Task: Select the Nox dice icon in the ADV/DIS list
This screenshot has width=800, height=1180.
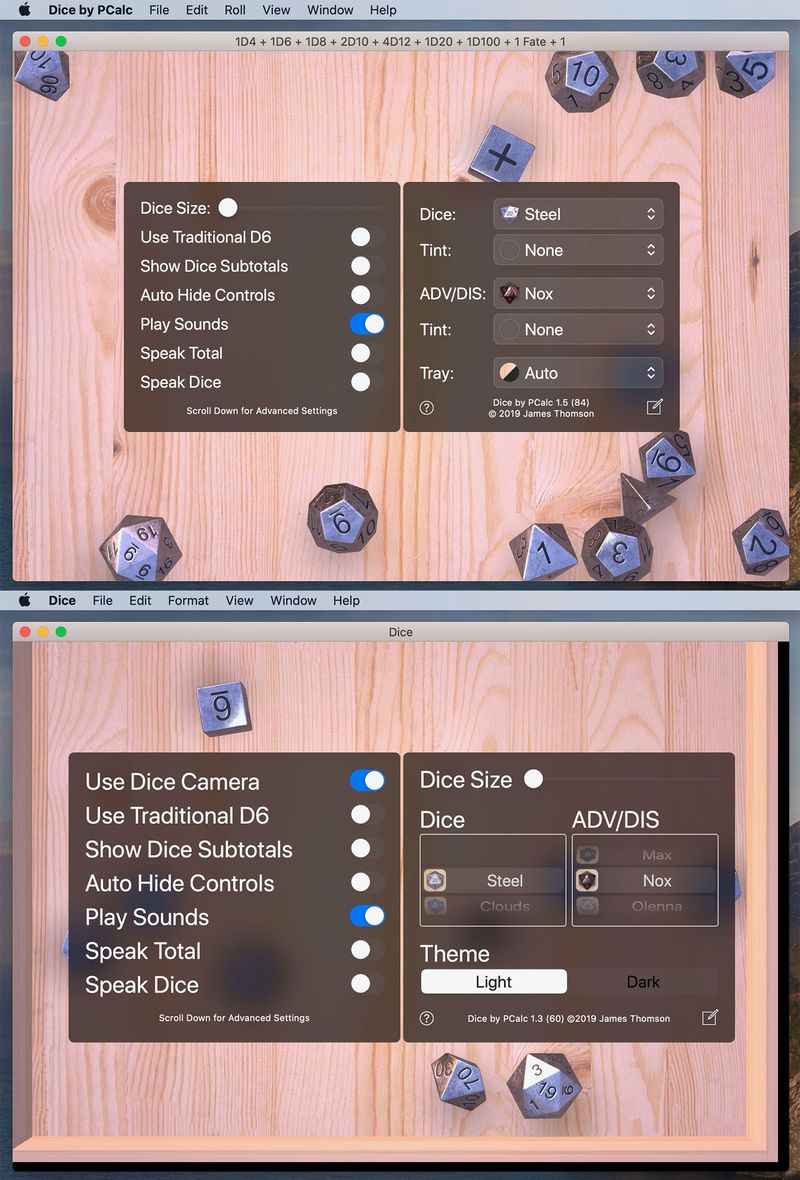Action: (x=587, y=880)
